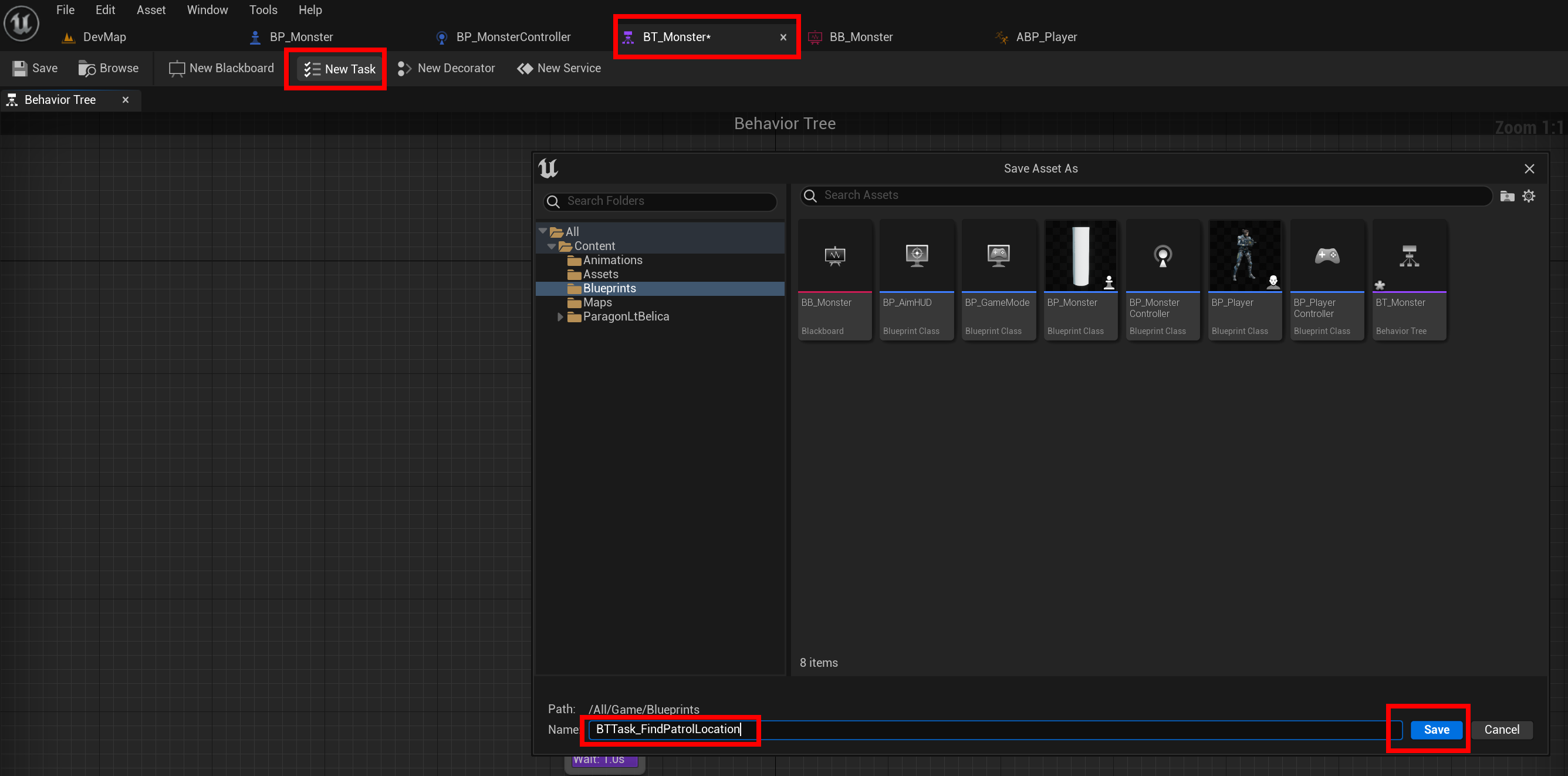Select the BP_Player asset thumbnail
Image resolution: width=1568 pixels, height=776 pixels.
point(1245,280)
